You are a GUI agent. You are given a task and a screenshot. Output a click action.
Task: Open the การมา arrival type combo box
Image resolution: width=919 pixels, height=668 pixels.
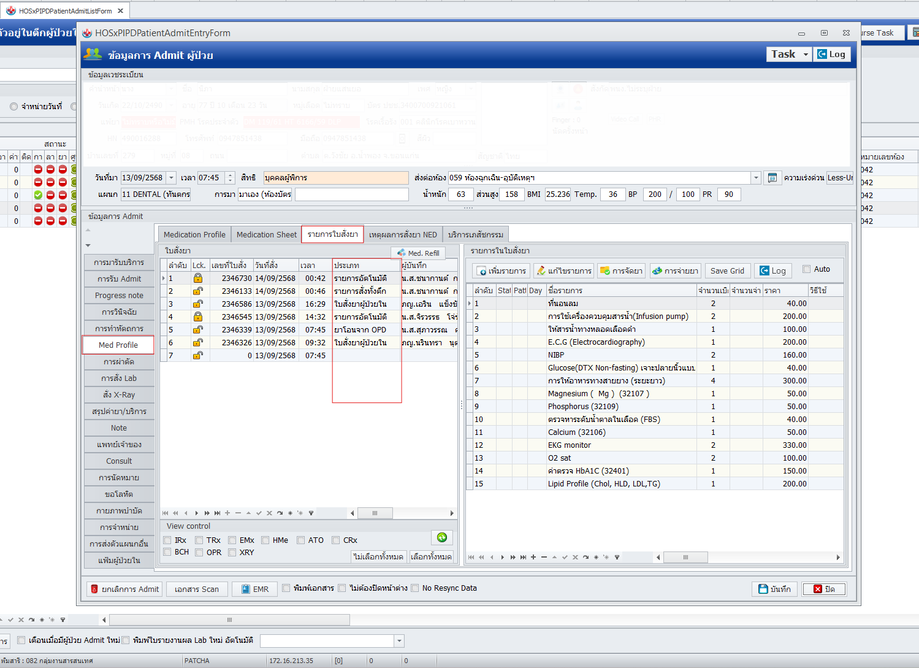pos(264,194)
